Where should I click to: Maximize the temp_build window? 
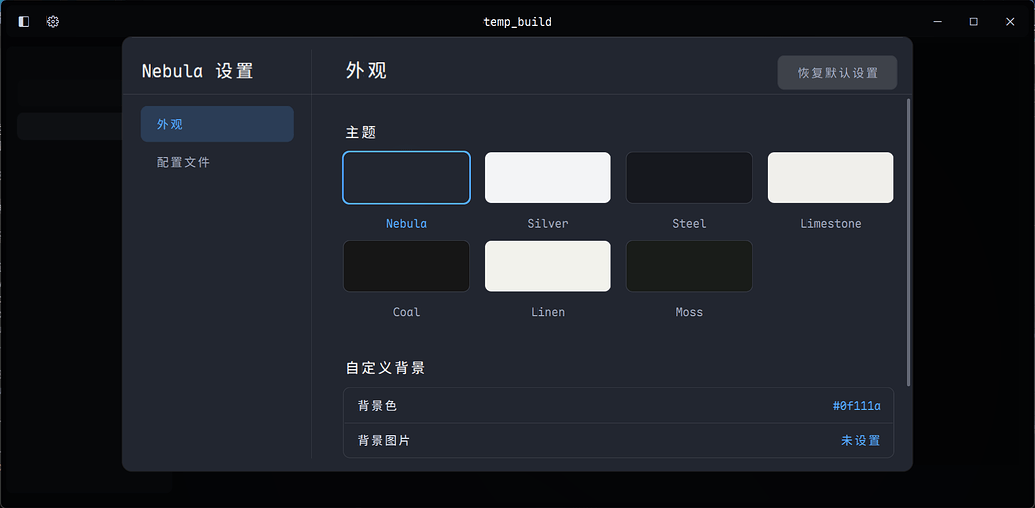(974, 22)
